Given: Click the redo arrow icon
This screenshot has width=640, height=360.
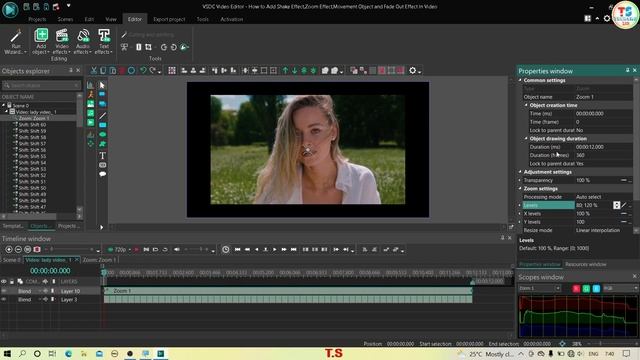Looking at the screenshot, I should point(153,71).
